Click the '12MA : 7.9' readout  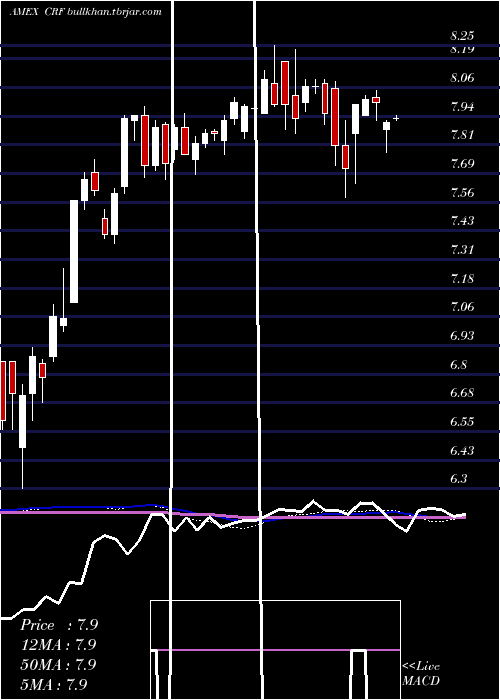pos(59,645)
